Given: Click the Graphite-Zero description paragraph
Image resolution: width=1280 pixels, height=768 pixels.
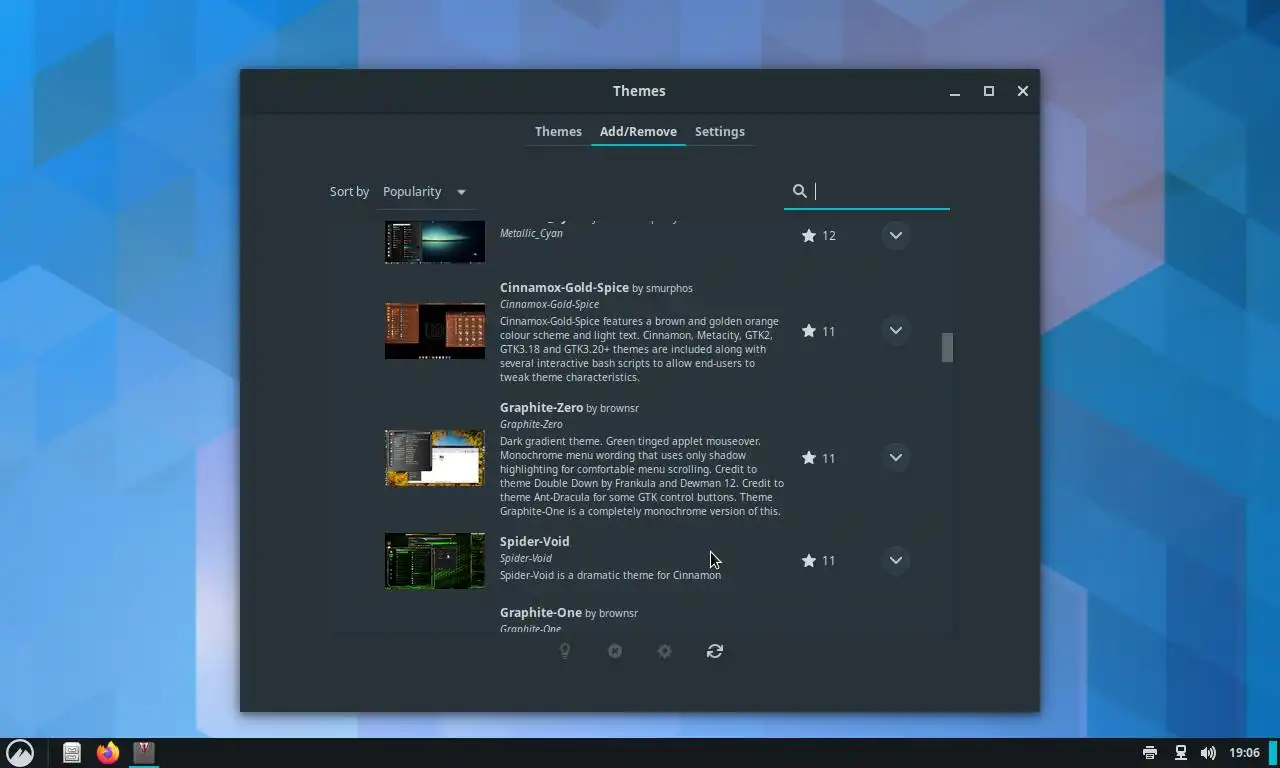Looking at the screenshot, I should pyautogui.click(x=642, y=476).
